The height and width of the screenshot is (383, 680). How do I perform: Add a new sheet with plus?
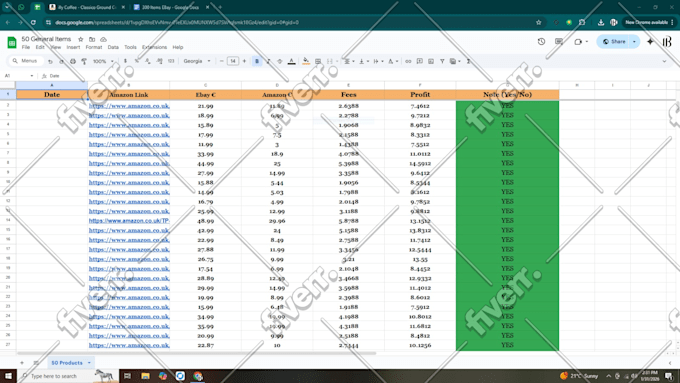pos(22,363)
